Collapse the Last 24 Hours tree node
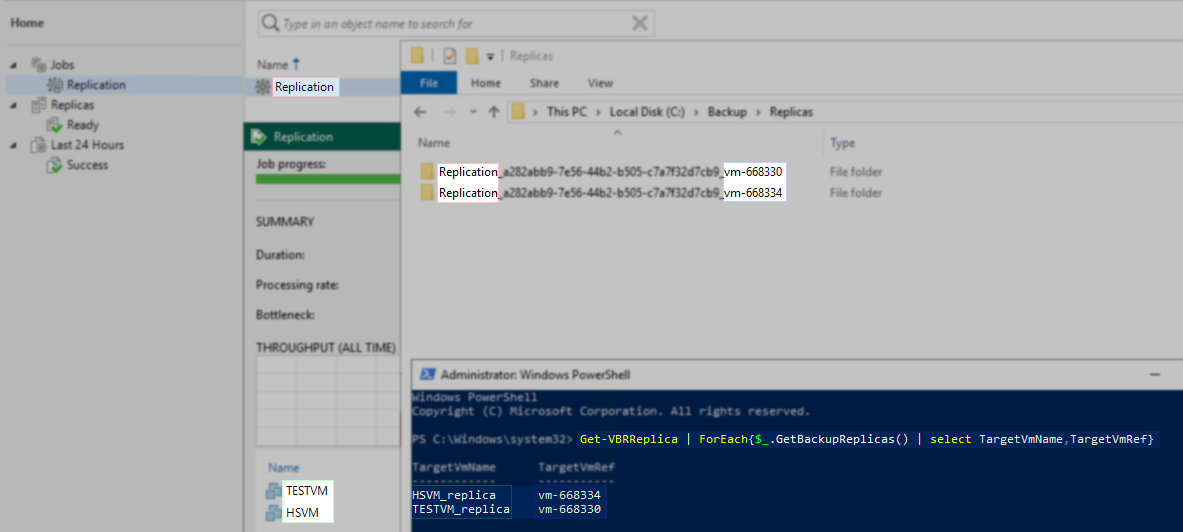The height and width of the screenshot is (532, 1183). [14, 145]
